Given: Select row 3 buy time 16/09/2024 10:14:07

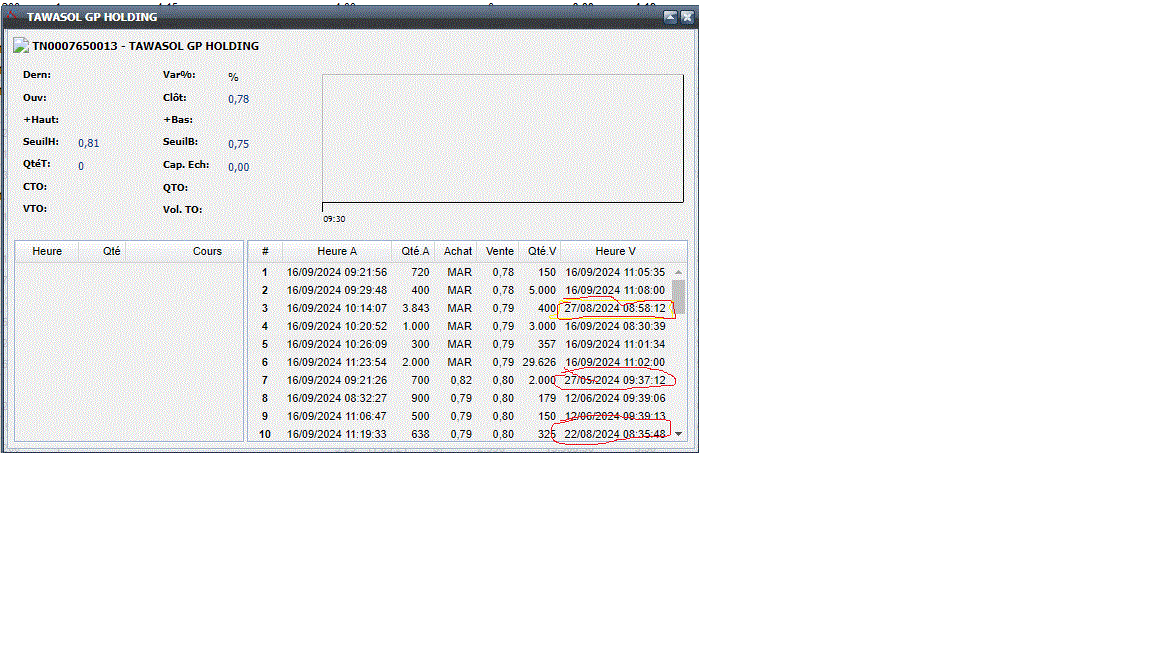Looking at the screenshot, I should (x=336, y=308).
